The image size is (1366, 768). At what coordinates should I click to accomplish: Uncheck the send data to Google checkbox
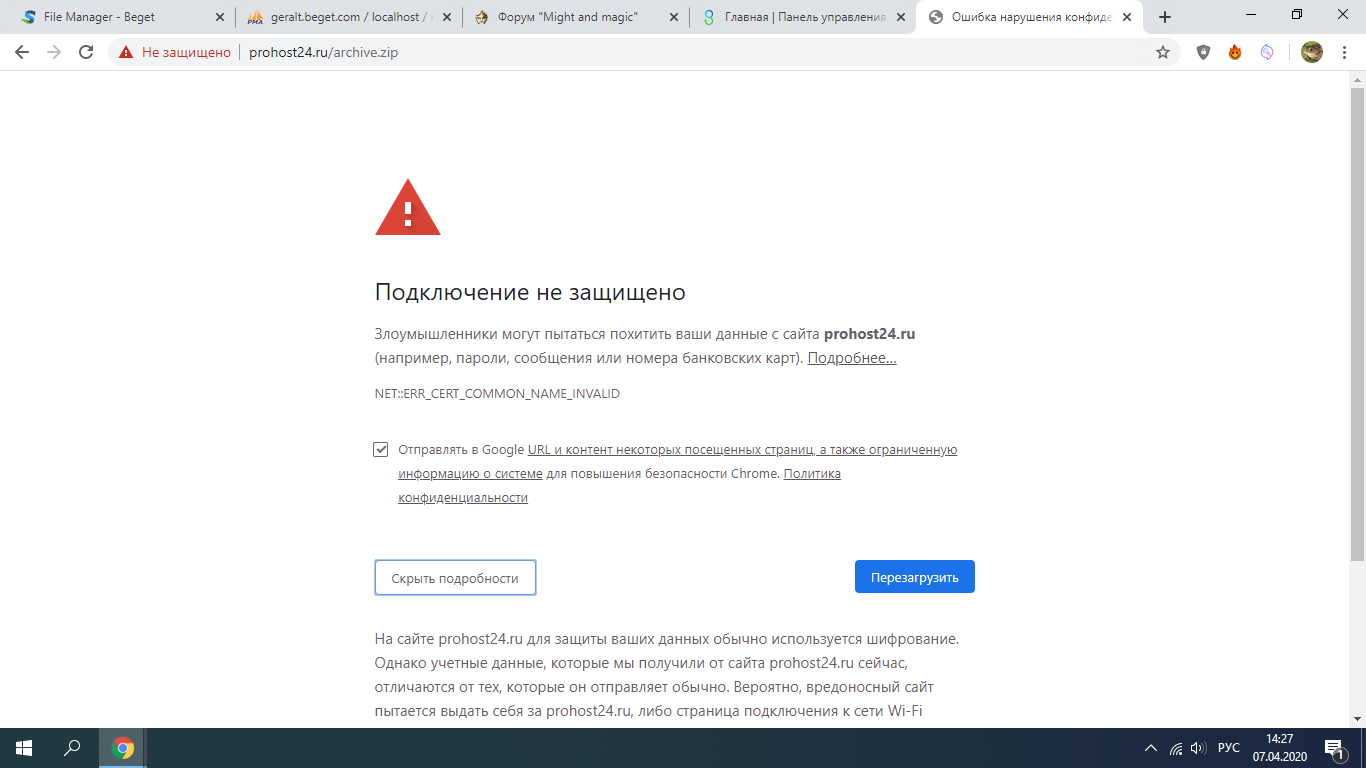[381, 449]
